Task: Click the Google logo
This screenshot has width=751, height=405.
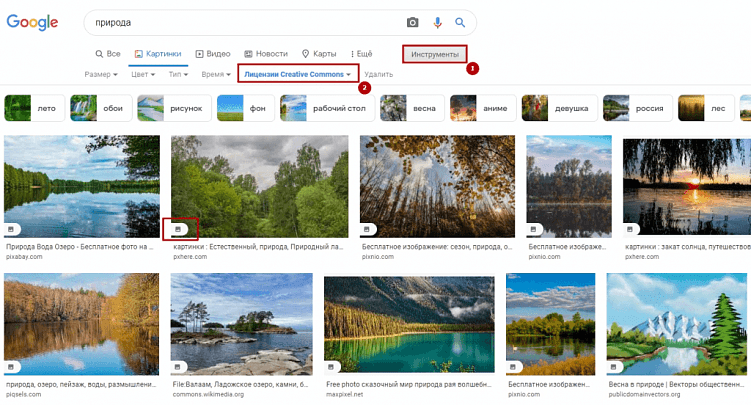Action: click(x=32, y=22)
